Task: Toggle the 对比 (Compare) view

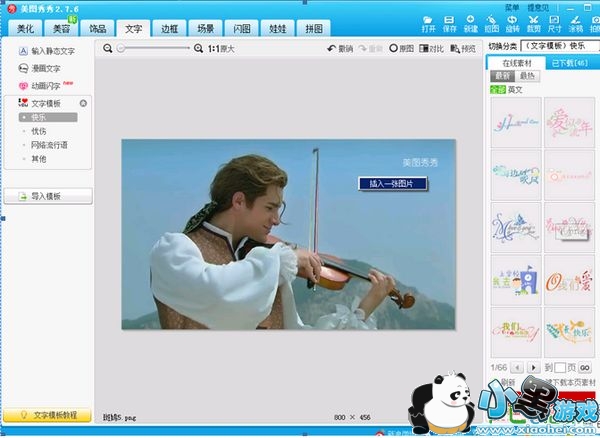Action: (x=432, y=49)
